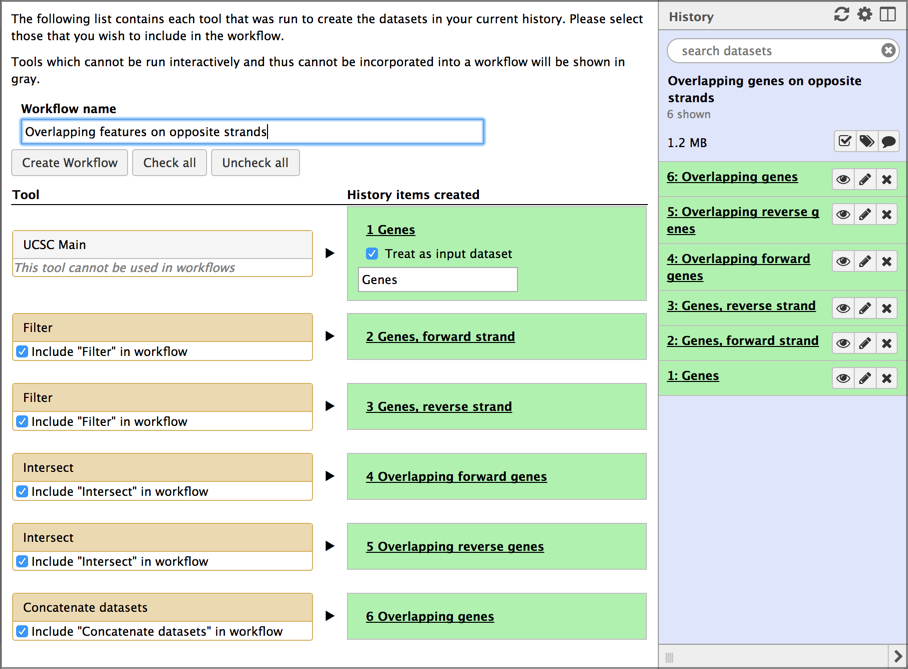Click the Create Workflow button
This screenshot has width=908, height=669.
(x=69, y=163)
